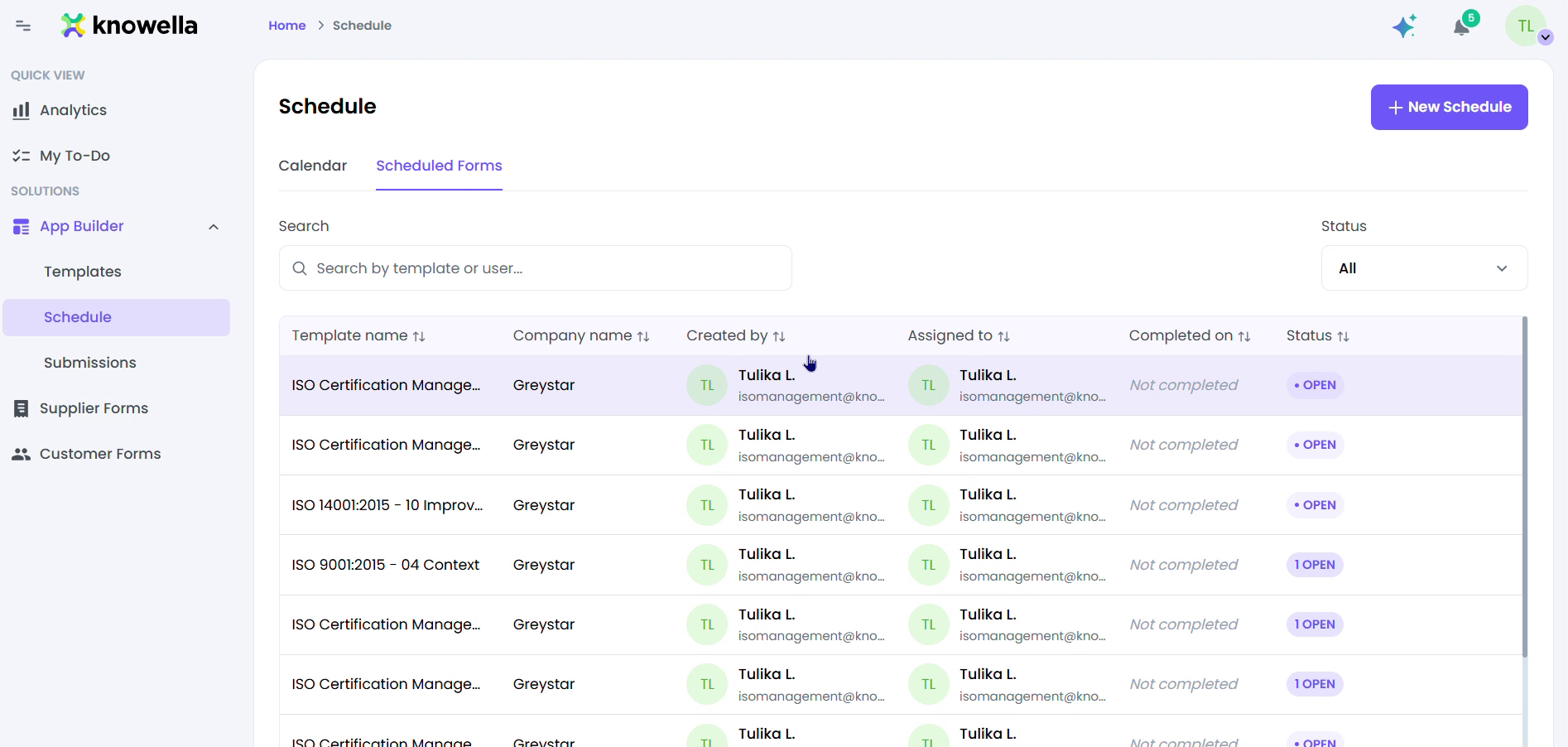Open Supplier Forms in the sidebar
This screenshot has width=1568, height=747.
(94, 408)
